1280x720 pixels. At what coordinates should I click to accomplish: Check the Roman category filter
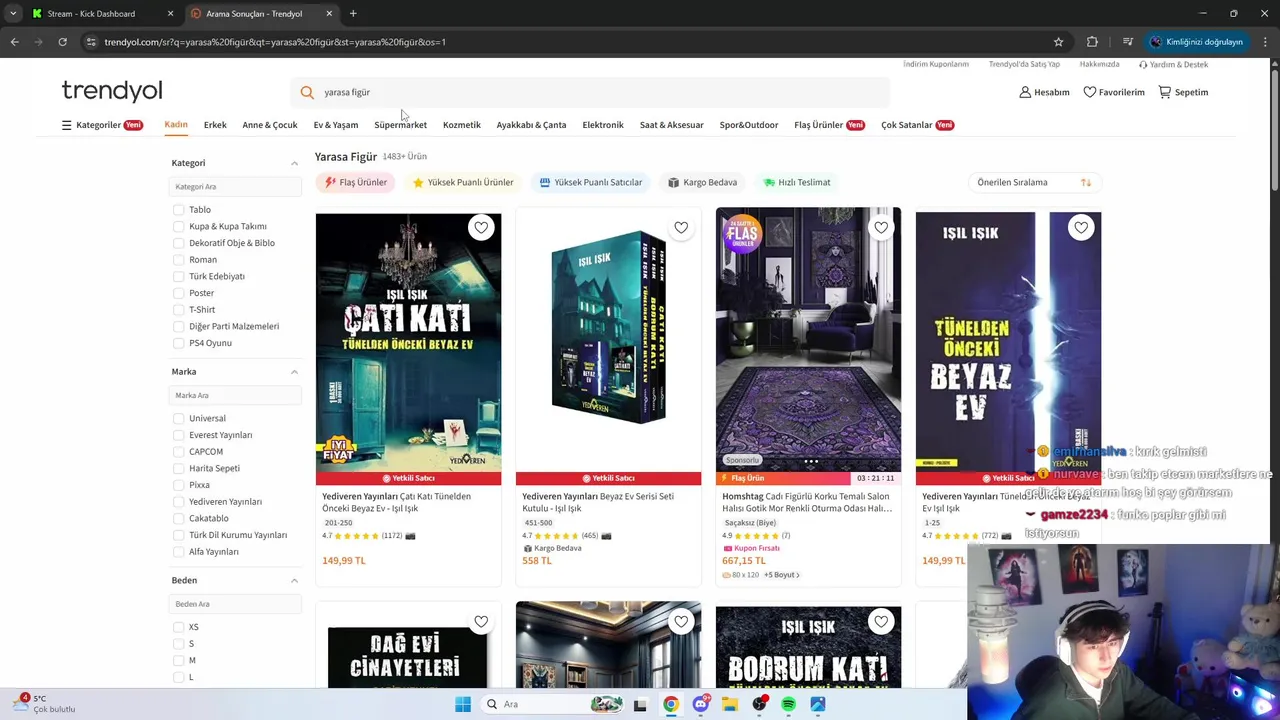(x=178, y=260)
